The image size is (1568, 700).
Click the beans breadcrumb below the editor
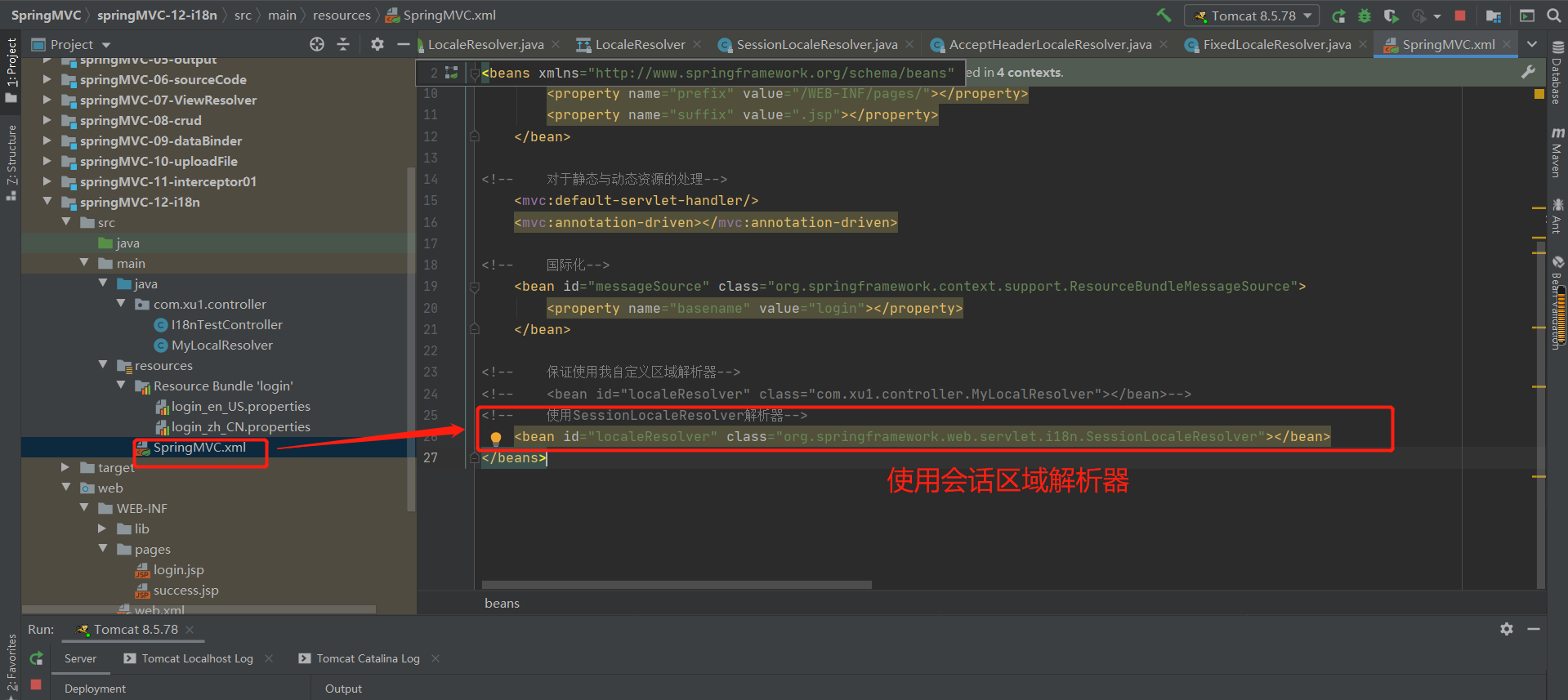click(x=502, y=603)
